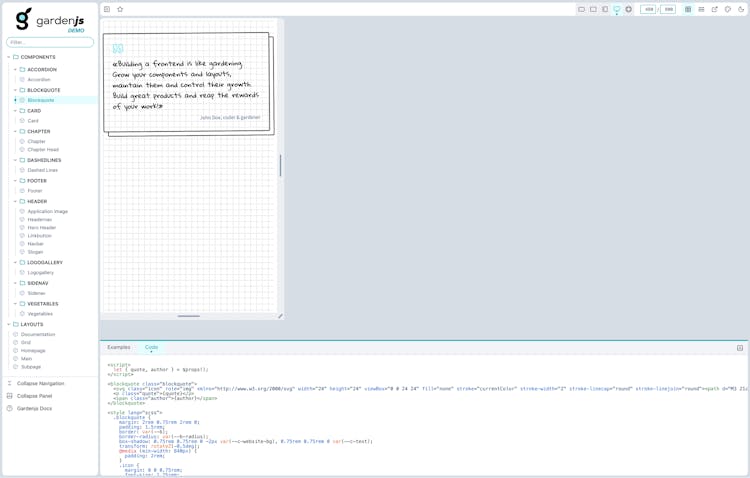
Task: Open Gardenjs Docs link
Action: (34, 408)
